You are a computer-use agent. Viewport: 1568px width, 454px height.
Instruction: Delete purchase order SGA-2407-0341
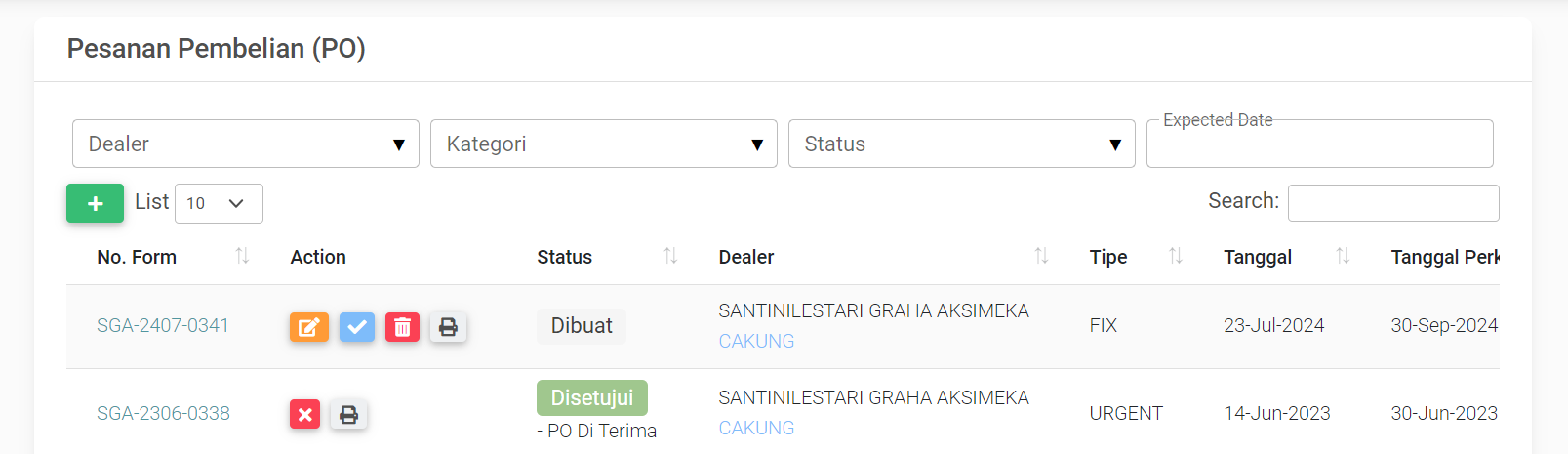[x=402, y=327]
